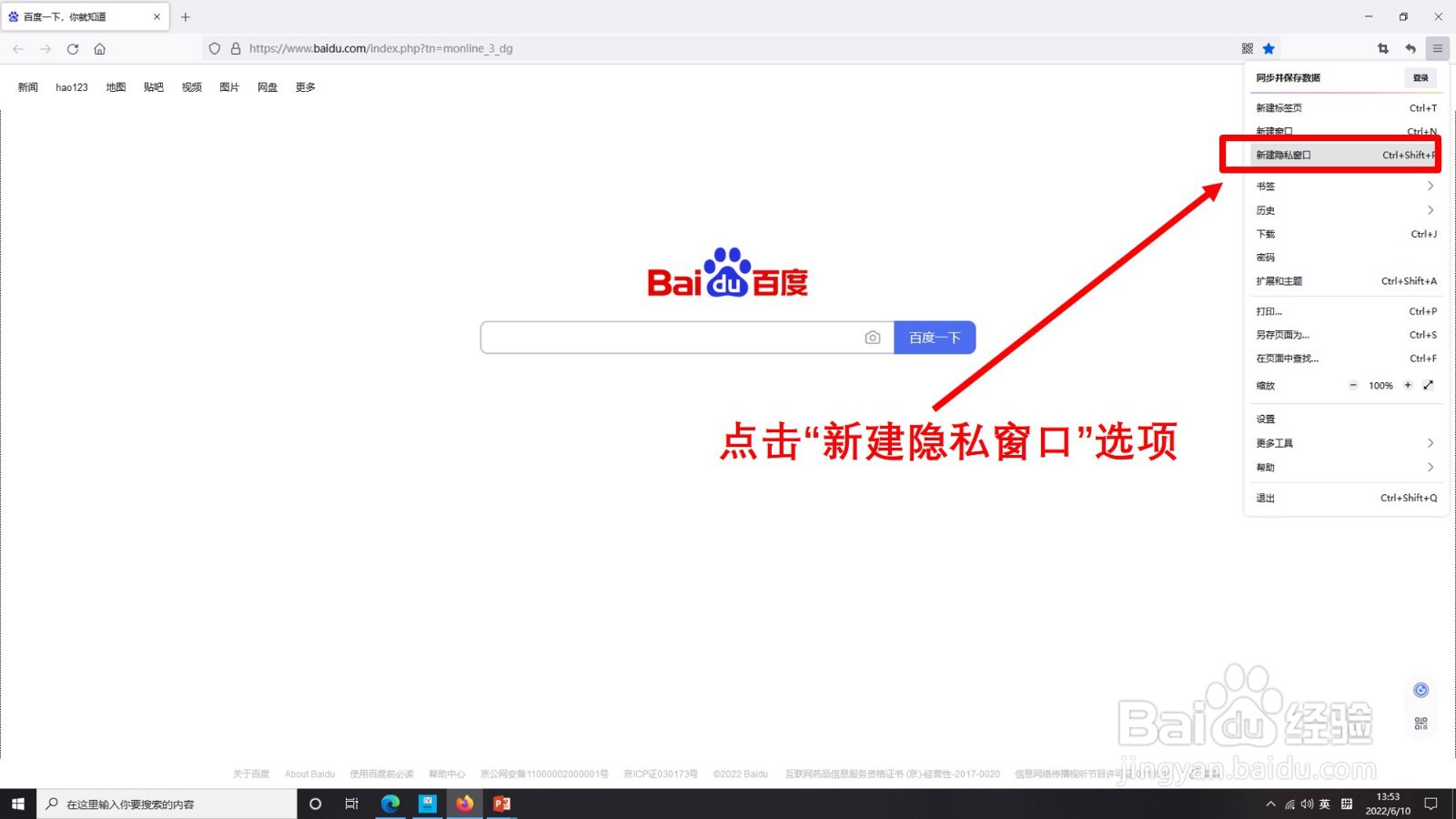Open the hao123 link

[72, 87]
